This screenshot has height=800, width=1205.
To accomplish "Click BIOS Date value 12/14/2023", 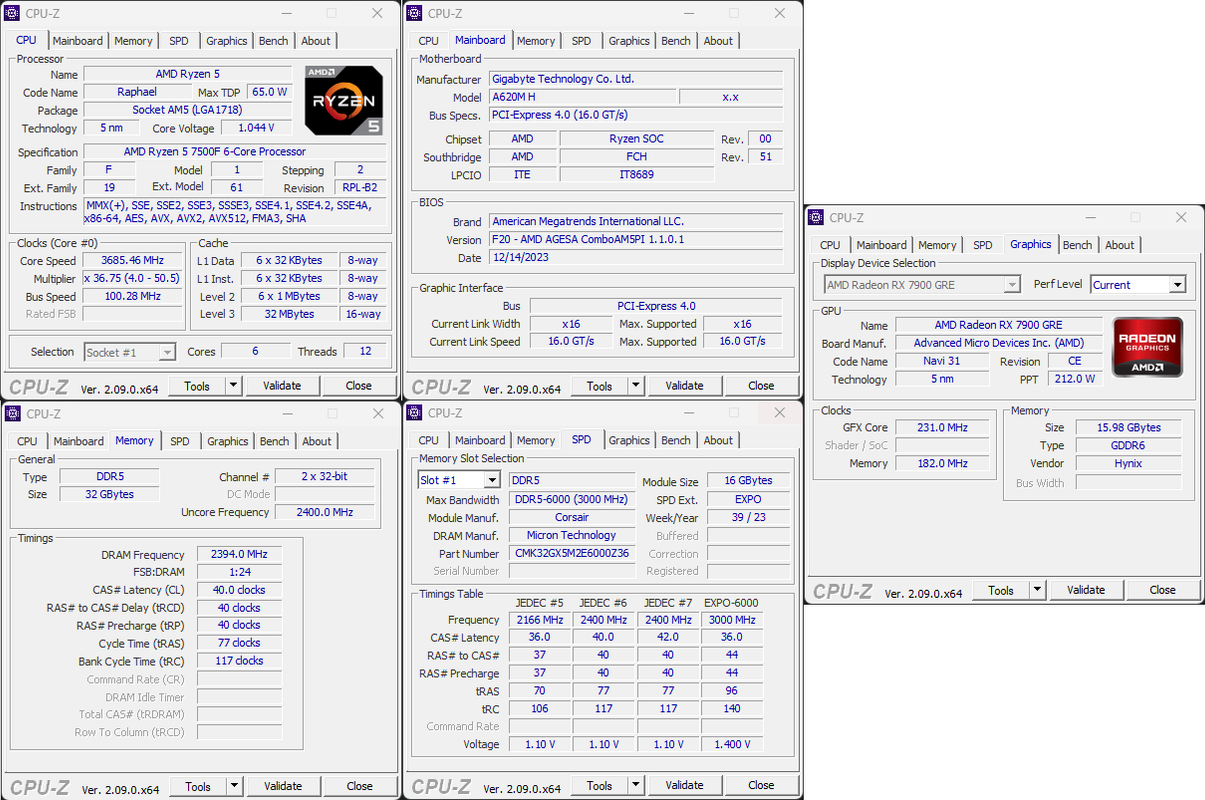I will point(636,258).
